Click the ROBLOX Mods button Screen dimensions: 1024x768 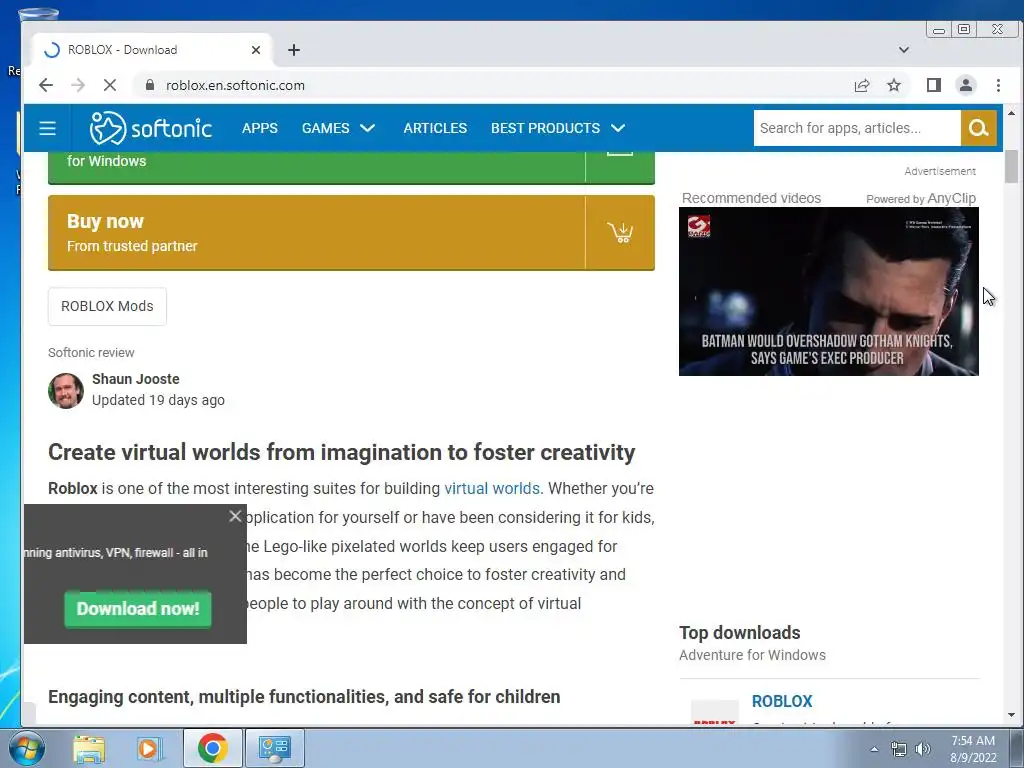pyautogui.click(x=107, y=306)
